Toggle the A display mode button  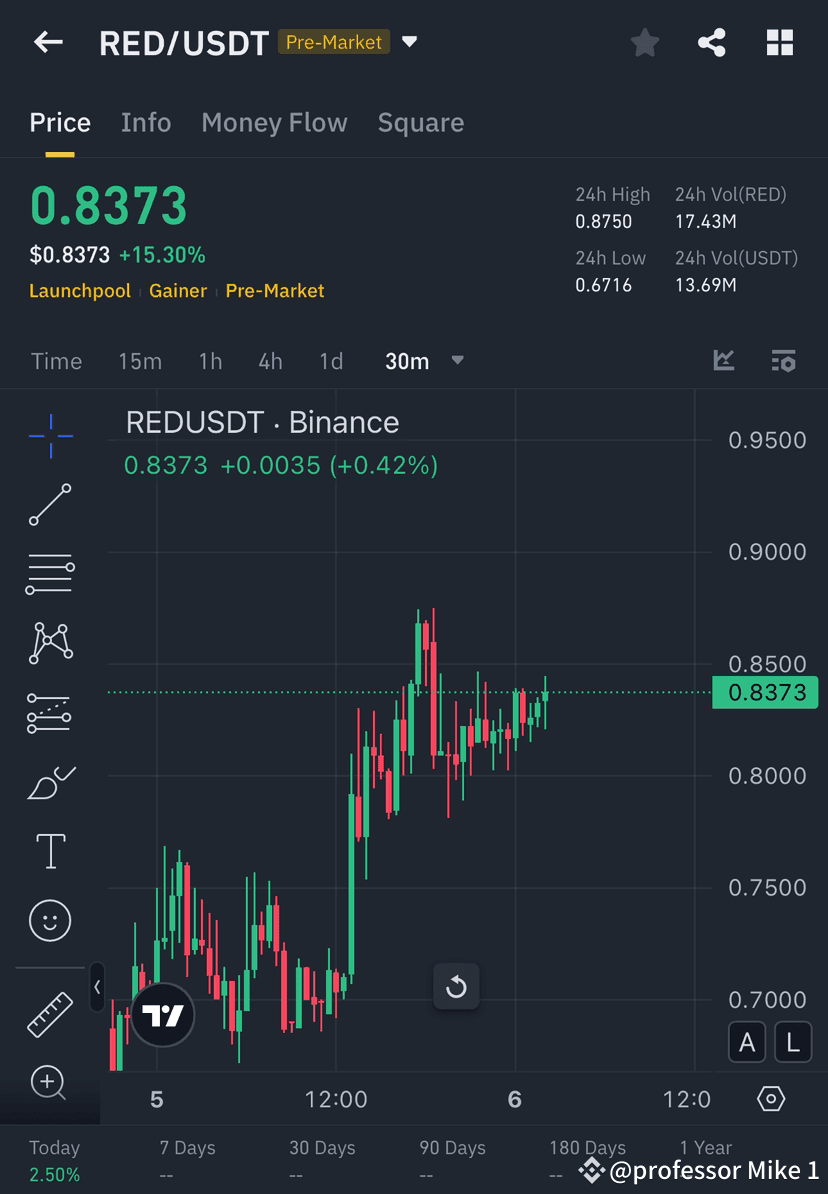tap(747, 1042)
